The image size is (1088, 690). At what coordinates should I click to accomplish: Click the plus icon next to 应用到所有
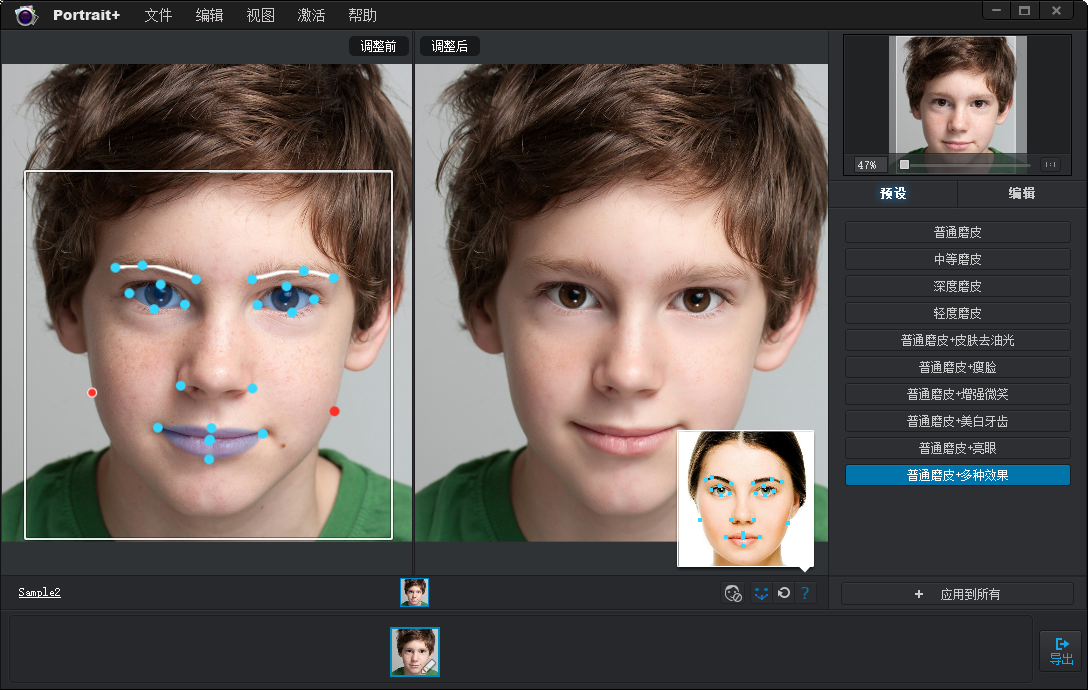pos(919,593)
